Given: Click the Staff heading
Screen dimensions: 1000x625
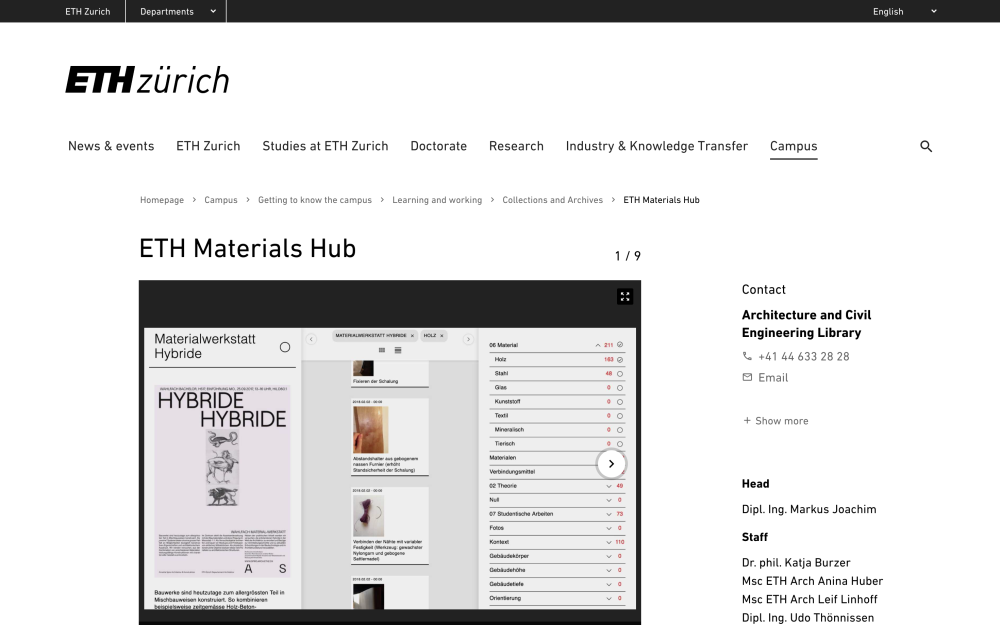Looking at the screenshot, I should tap(754, 537).
